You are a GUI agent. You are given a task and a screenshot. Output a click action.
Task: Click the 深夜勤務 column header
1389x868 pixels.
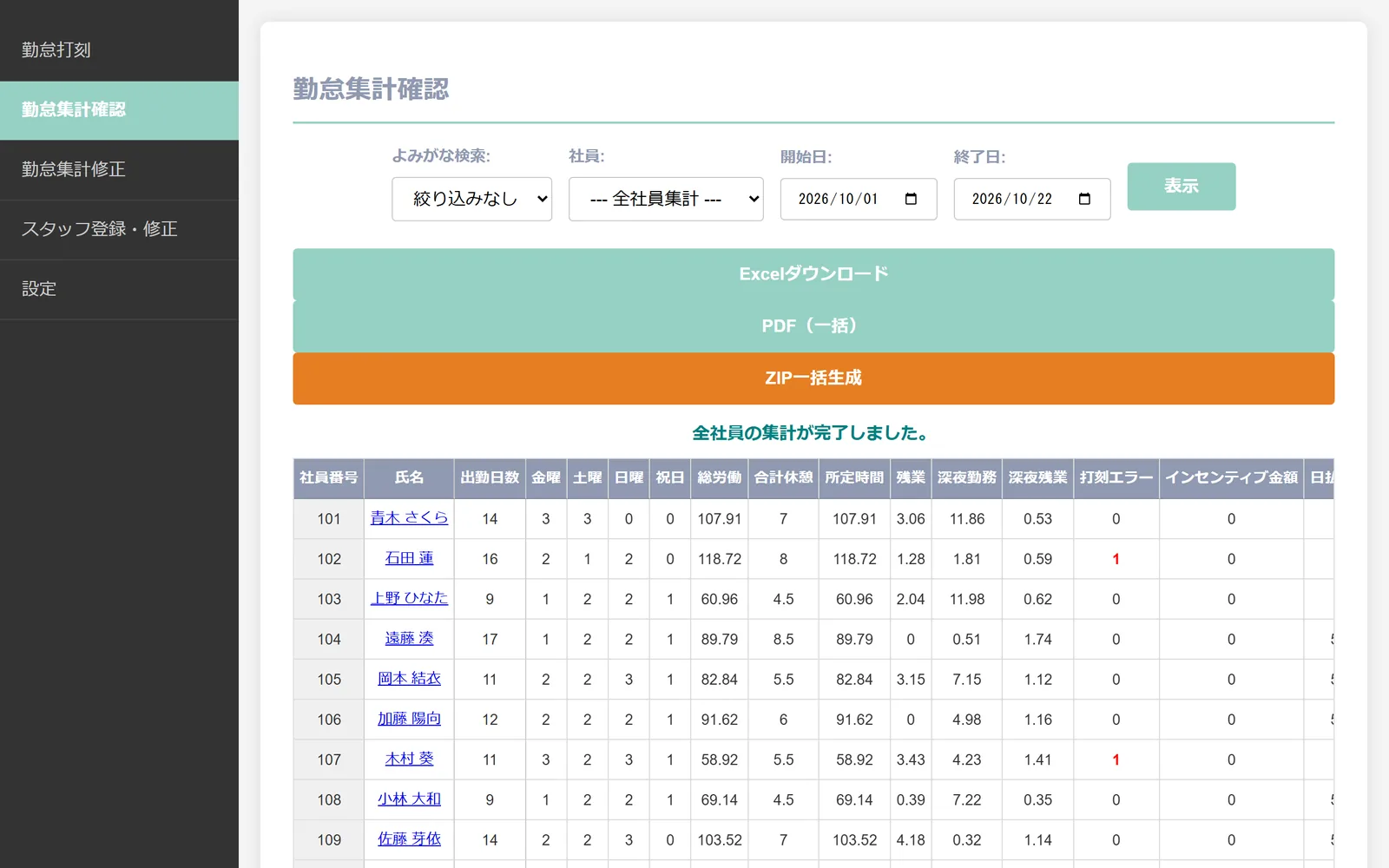pyautogui.click(x=967, y=478)
